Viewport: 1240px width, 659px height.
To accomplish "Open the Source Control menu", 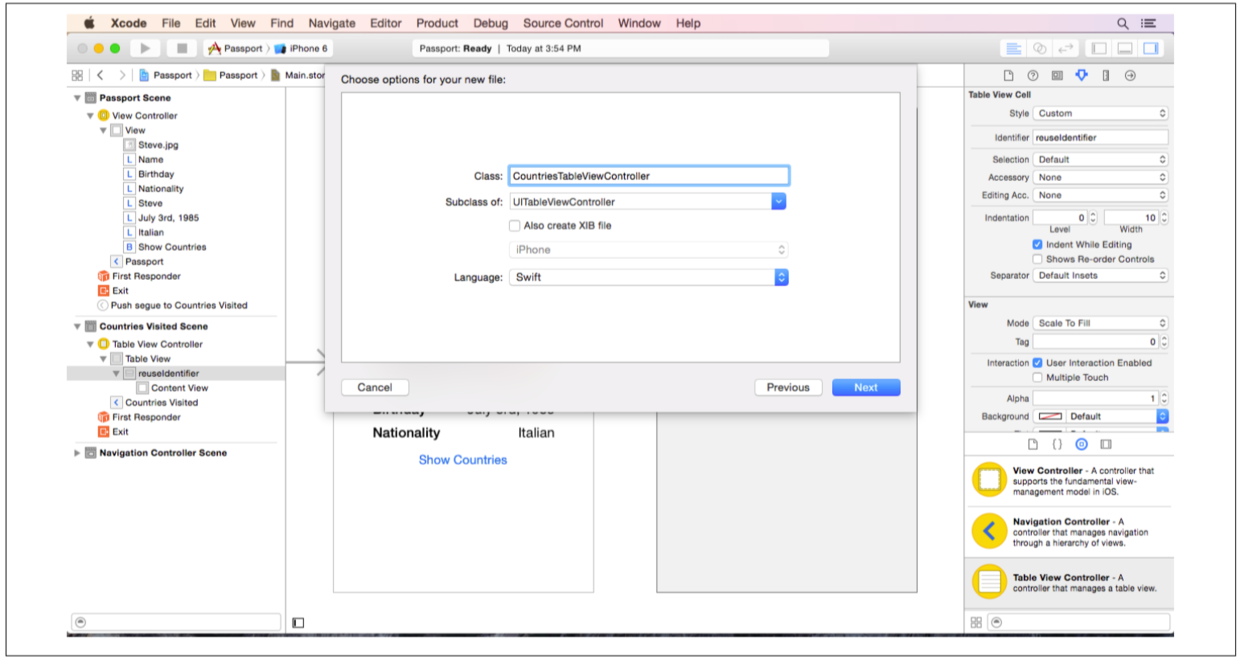I will pos(564,23).
